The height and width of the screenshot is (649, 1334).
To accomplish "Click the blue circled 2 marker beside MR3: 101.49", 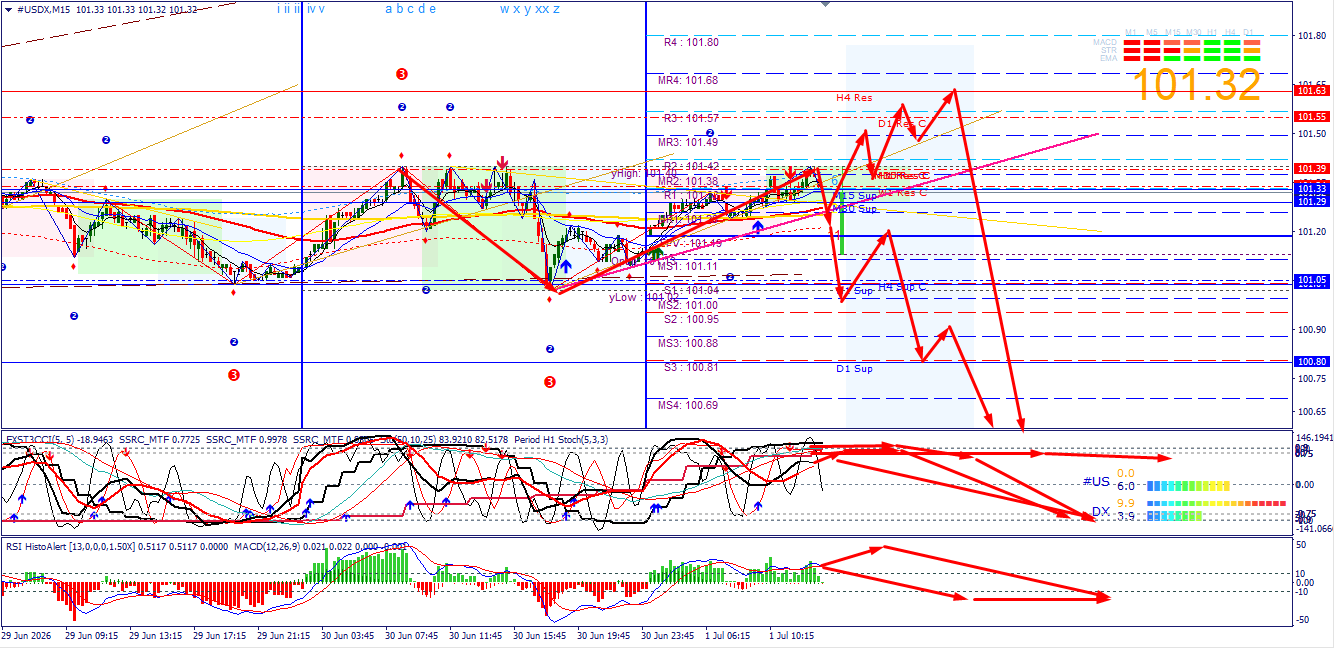I will 709,133.
